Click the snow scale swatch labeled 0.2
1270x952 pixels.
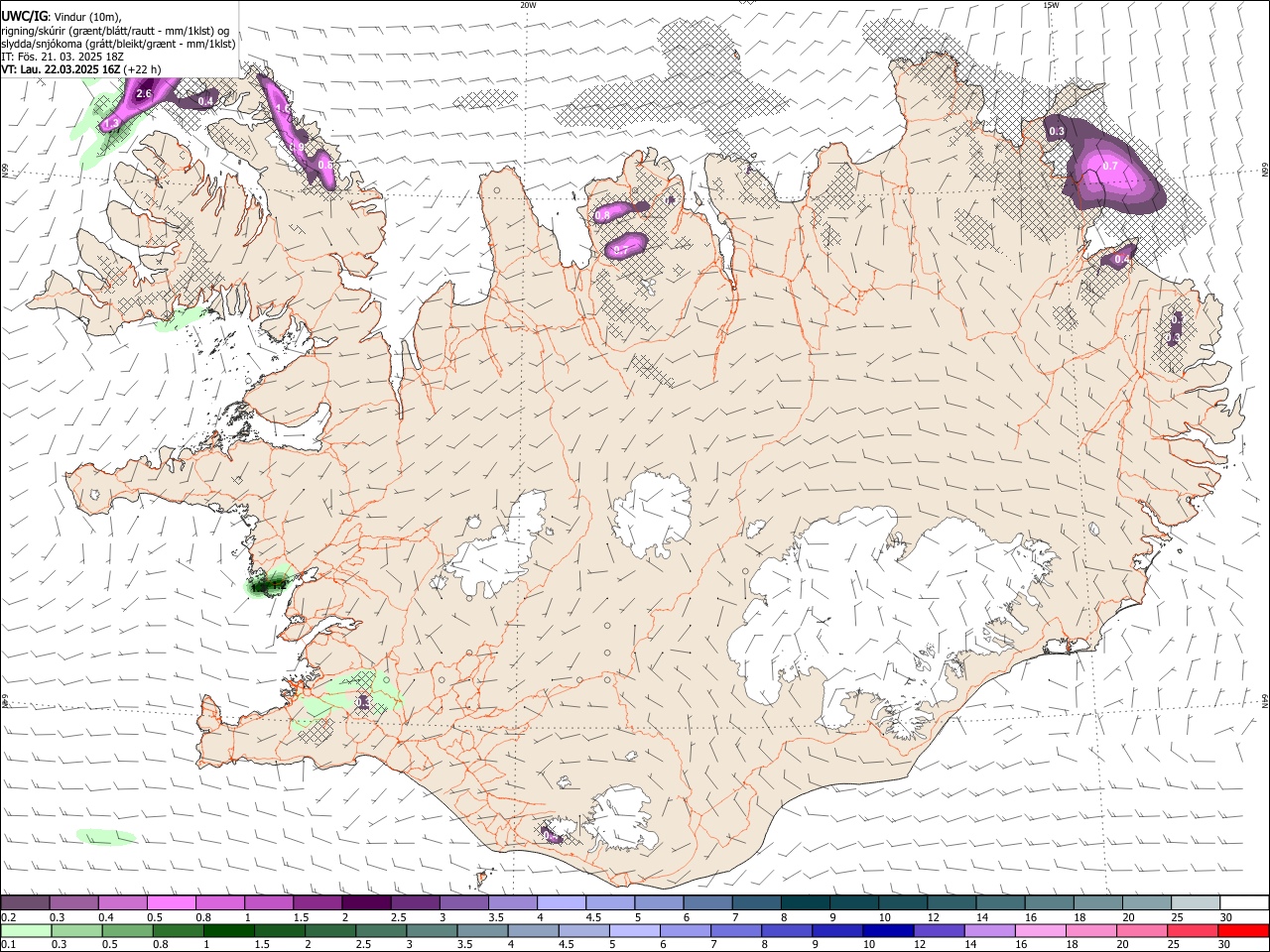click(x=25, y=903)
